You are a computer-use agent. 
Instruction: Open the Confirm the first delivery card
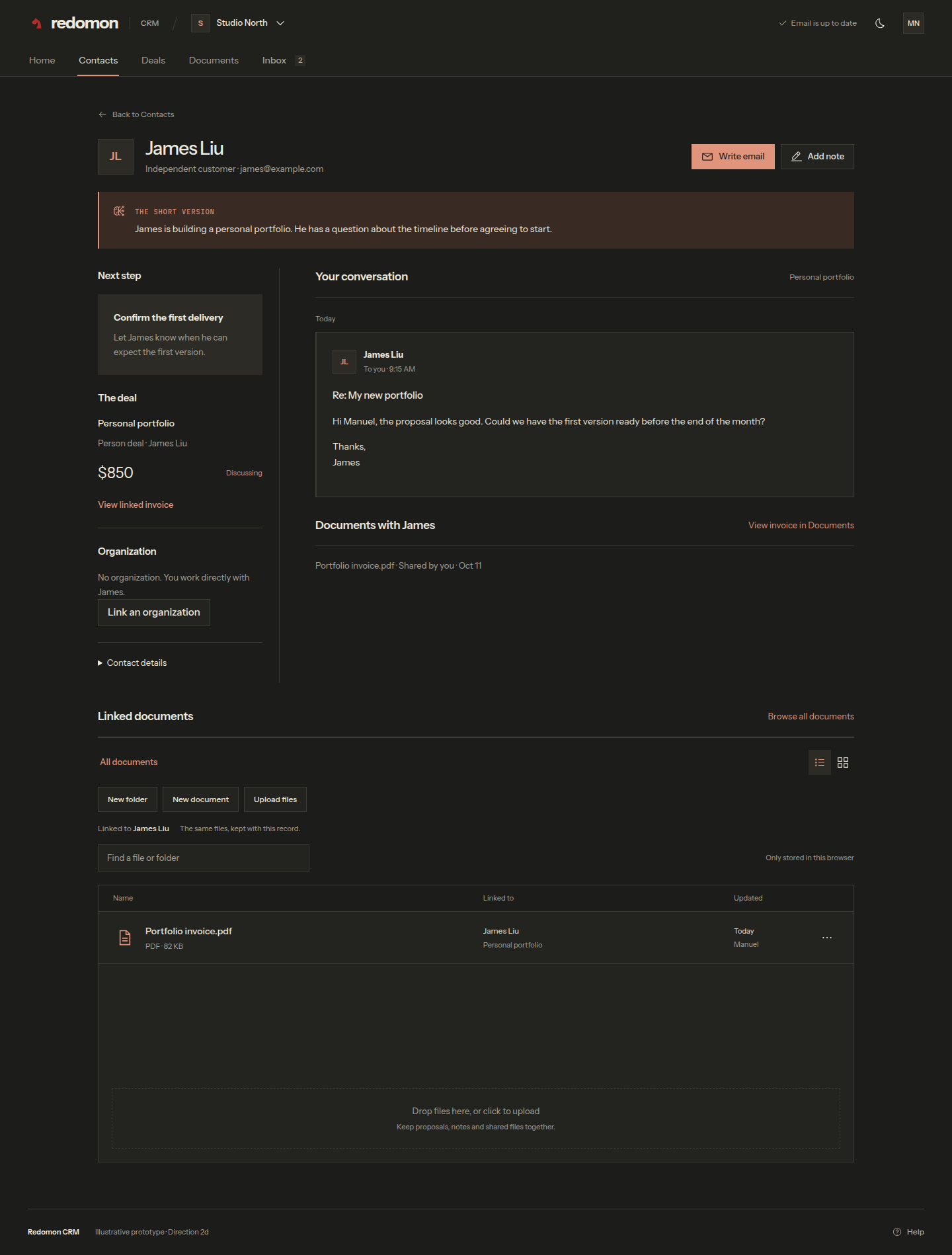tap(180, 335)
